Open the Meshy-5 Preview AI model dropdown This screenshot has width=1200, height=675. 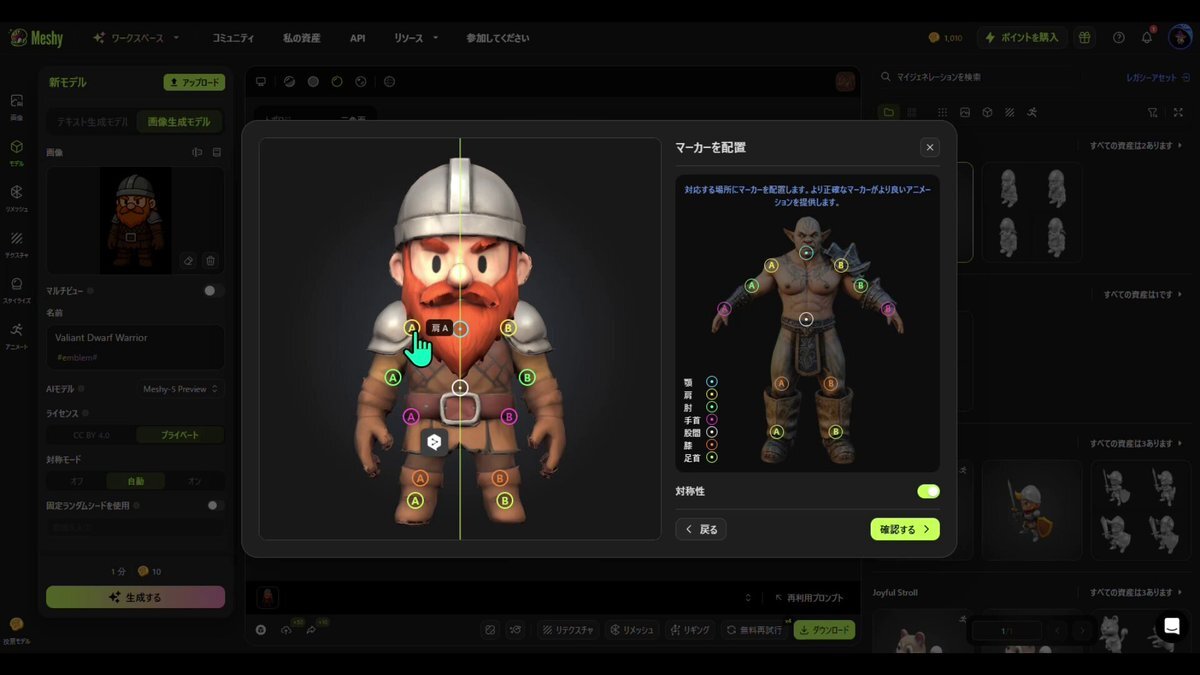[x=180, y=389]
